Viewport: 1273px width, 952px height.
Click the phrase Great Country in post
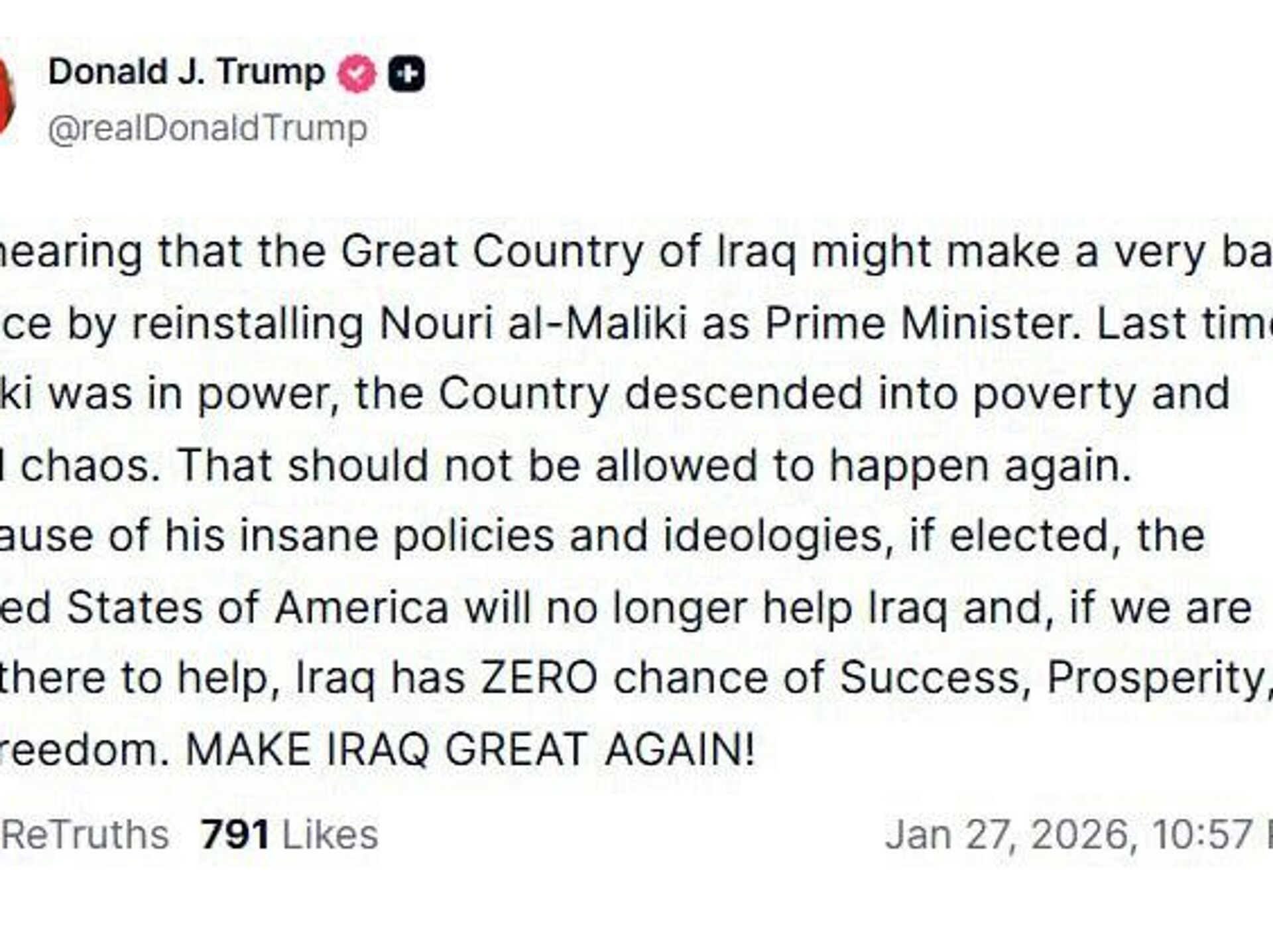point(493,252)
